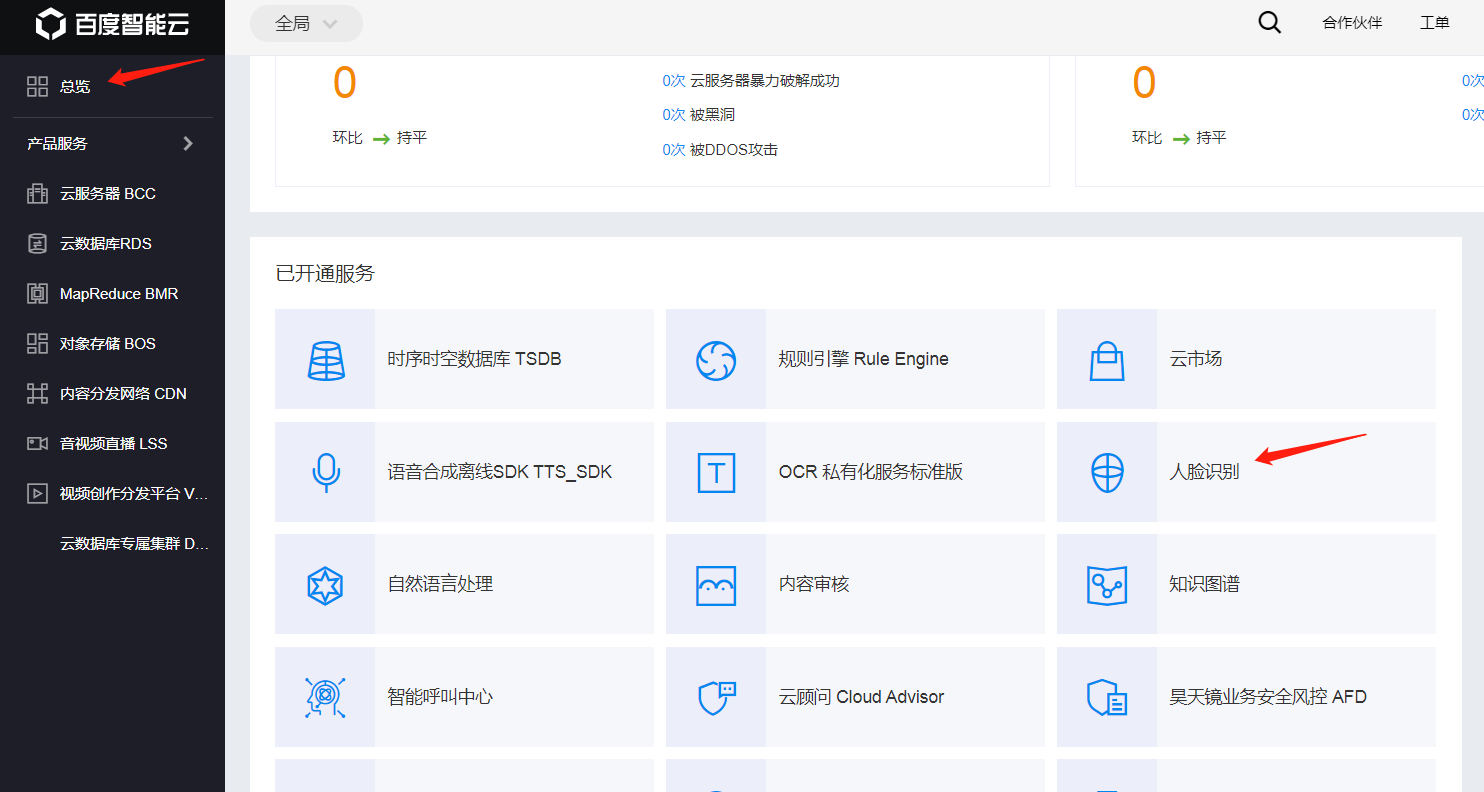Image resolution: width=1484 pixels, height=792 pixels.
Task: Open the 全局 region dropdown
Action: tap(306, 23)
